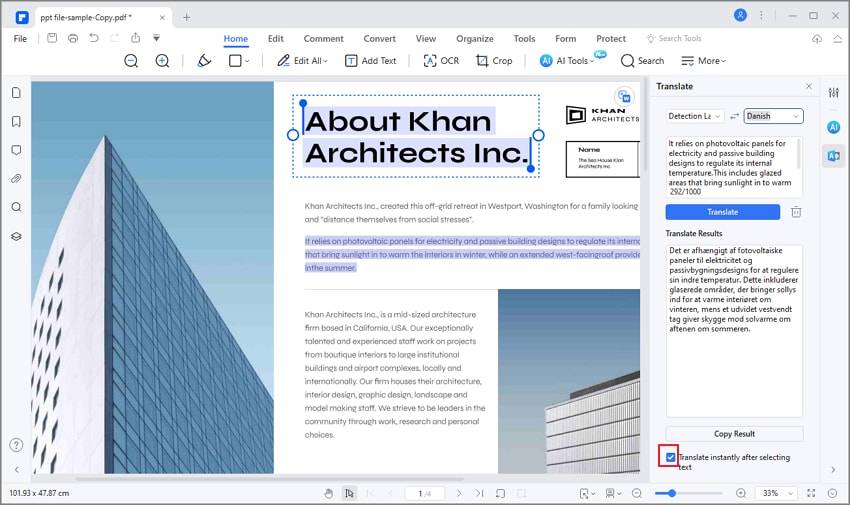This screenshot has height=505, width=850.
Task: Open the source language Detection dropdown
Action: [694, 116]
